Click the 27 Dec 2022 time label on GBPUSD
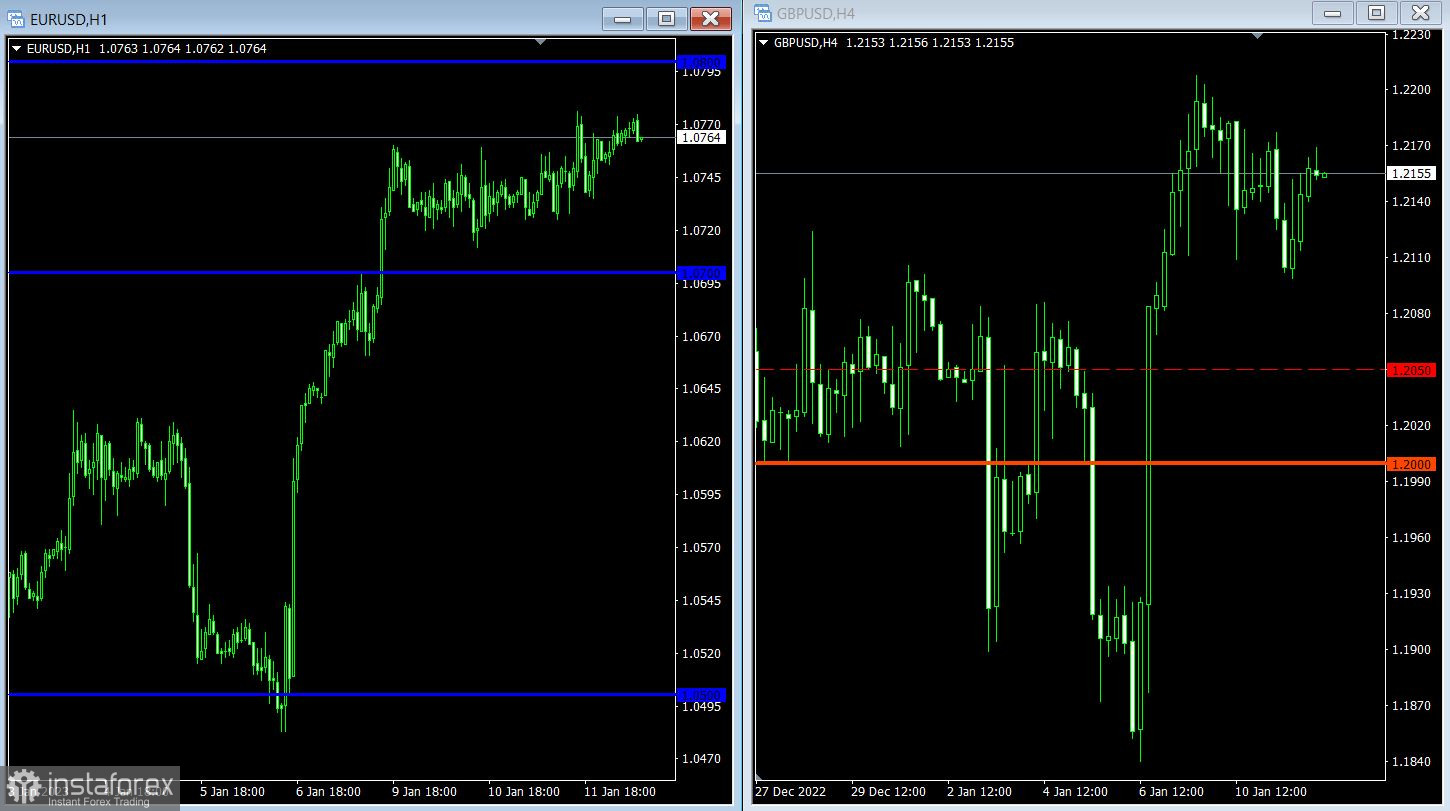1450x811 pixels. click(x=791, y=791)
